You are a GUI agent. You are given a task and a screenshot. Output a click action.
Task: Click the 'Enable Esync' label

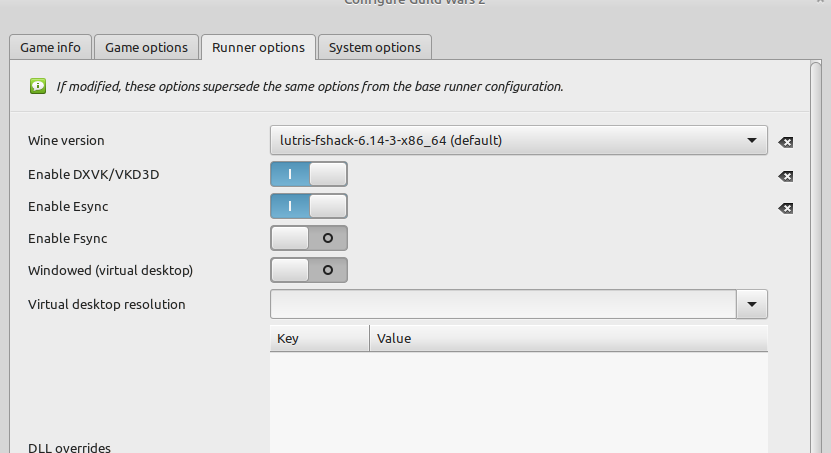tap(68, 206)
